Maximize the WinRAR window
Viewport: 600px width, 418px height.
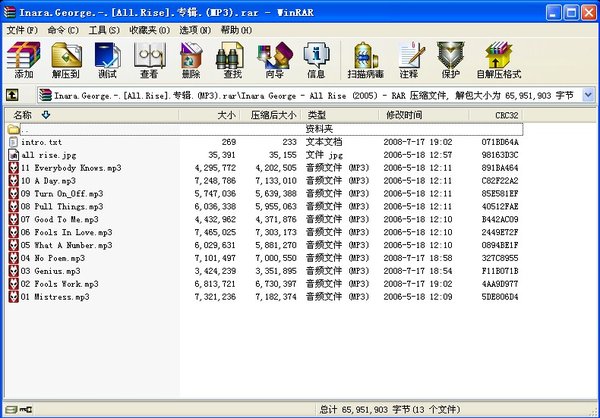click(x=571, y=12)
